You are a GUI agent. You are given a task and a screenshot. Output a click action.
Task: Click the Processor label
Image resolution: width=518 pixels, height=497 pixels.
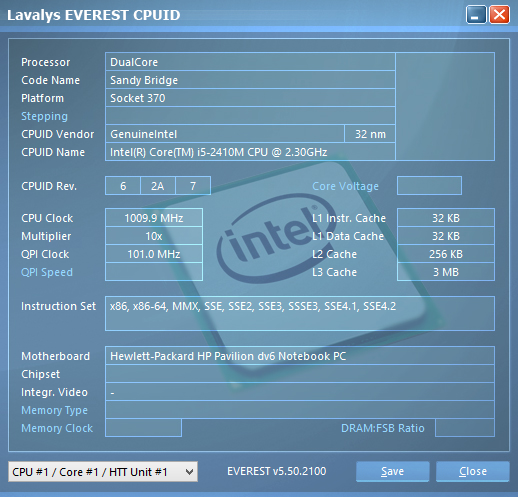click(x=46, y=62)
